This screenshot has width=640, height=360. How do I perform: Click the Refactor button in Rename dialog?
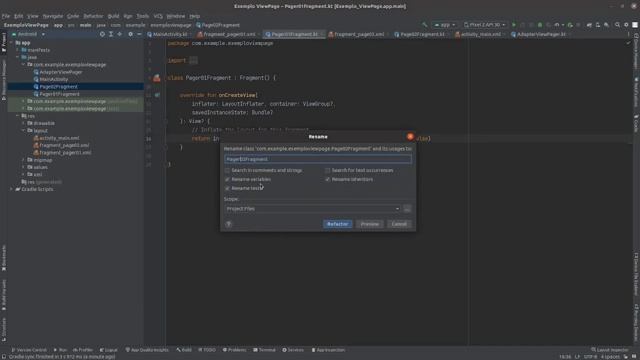[337, 224]
